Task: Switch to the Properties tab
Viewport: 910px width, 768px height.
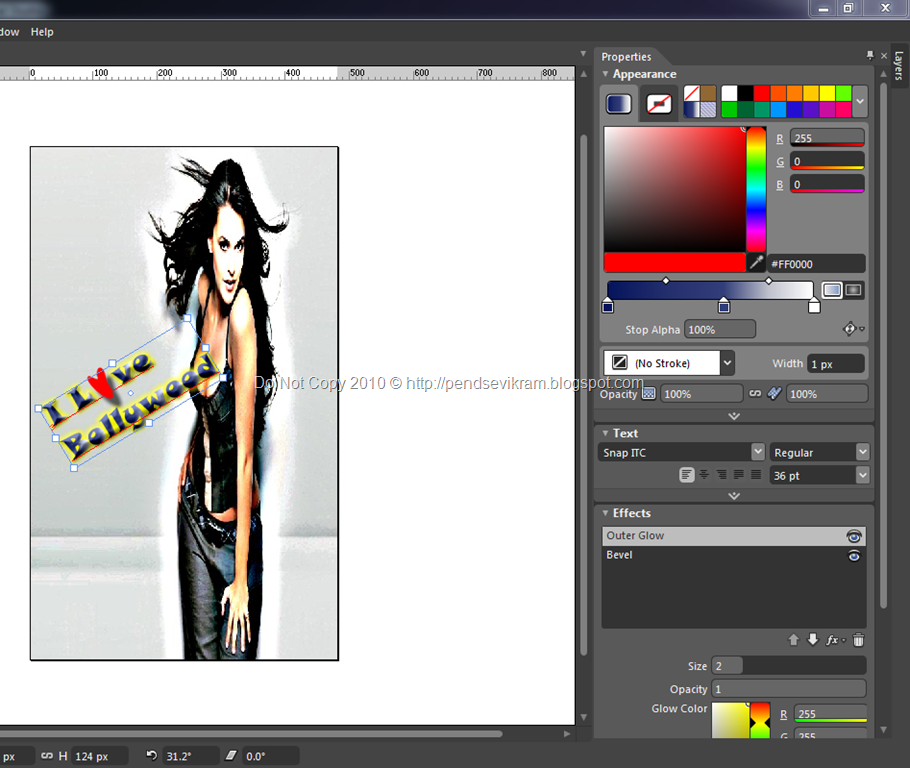Action: tap(626, 57)
